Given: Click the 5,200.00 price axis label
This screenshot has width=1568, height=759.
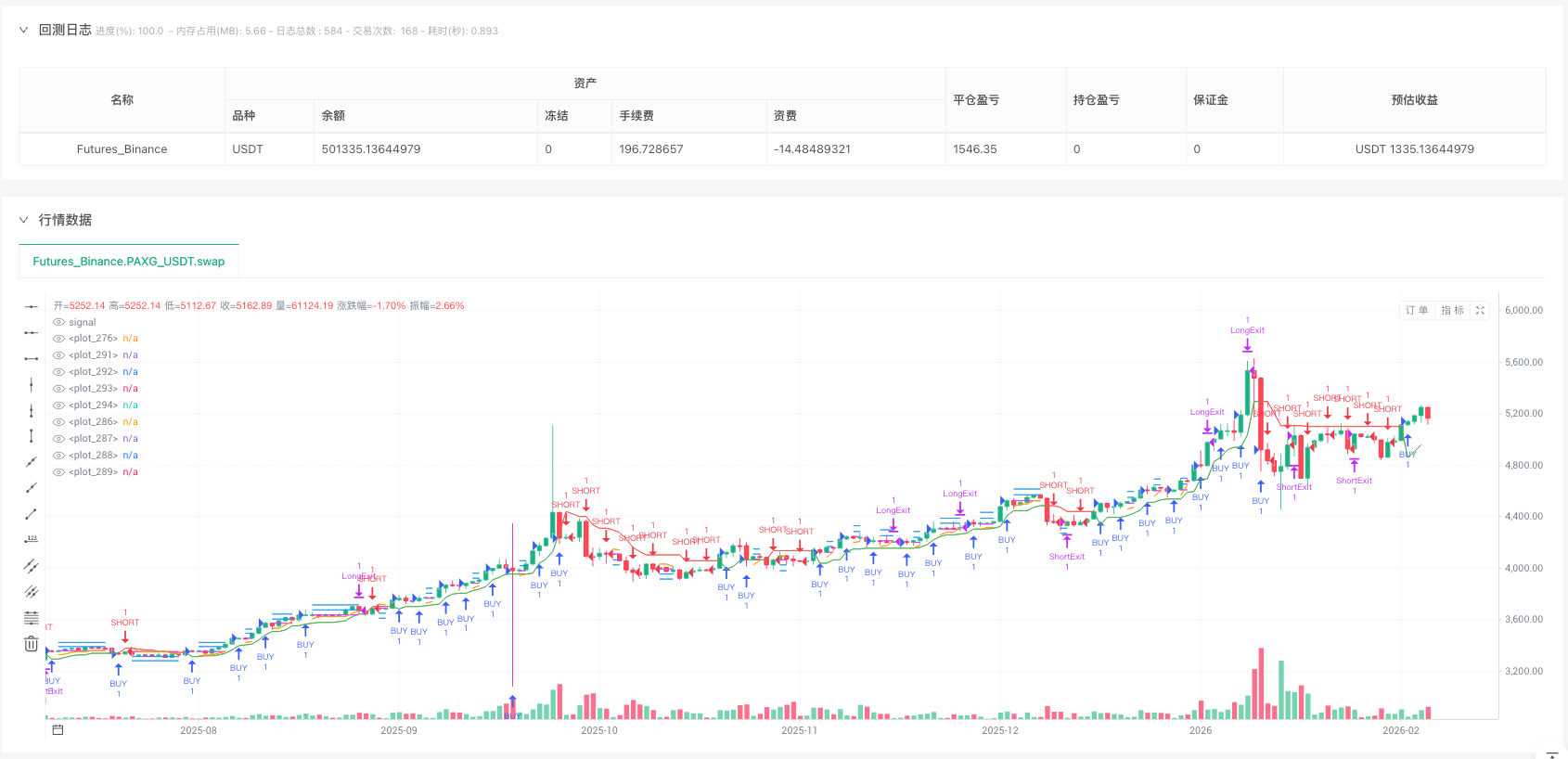Looking at the screenshot, I should [x=1523, y=414].
